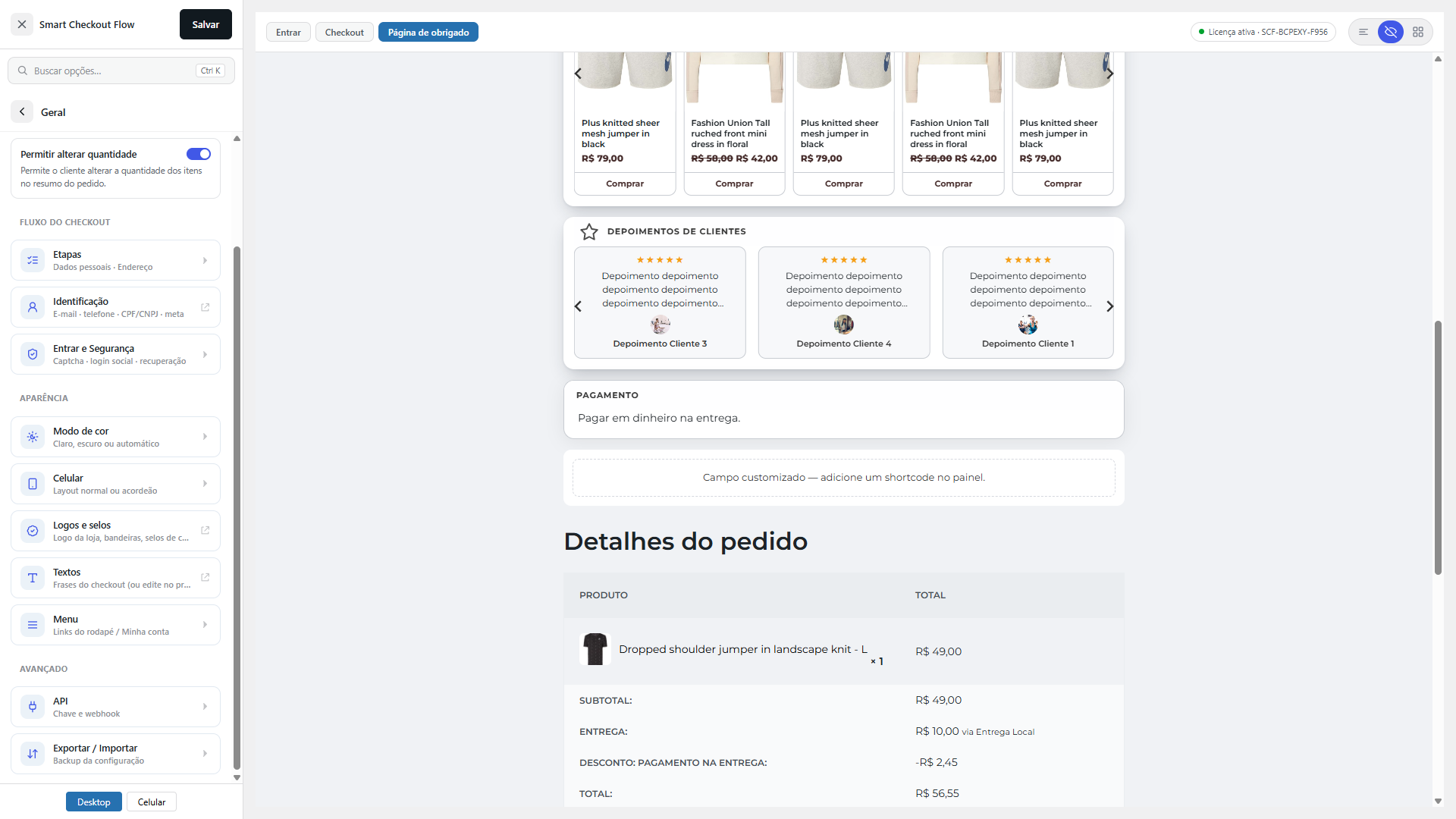This screenshot has height=819, width=1456.
Task: Click the preview page vertical scrollbar
Action: (x=1438, y=447)
